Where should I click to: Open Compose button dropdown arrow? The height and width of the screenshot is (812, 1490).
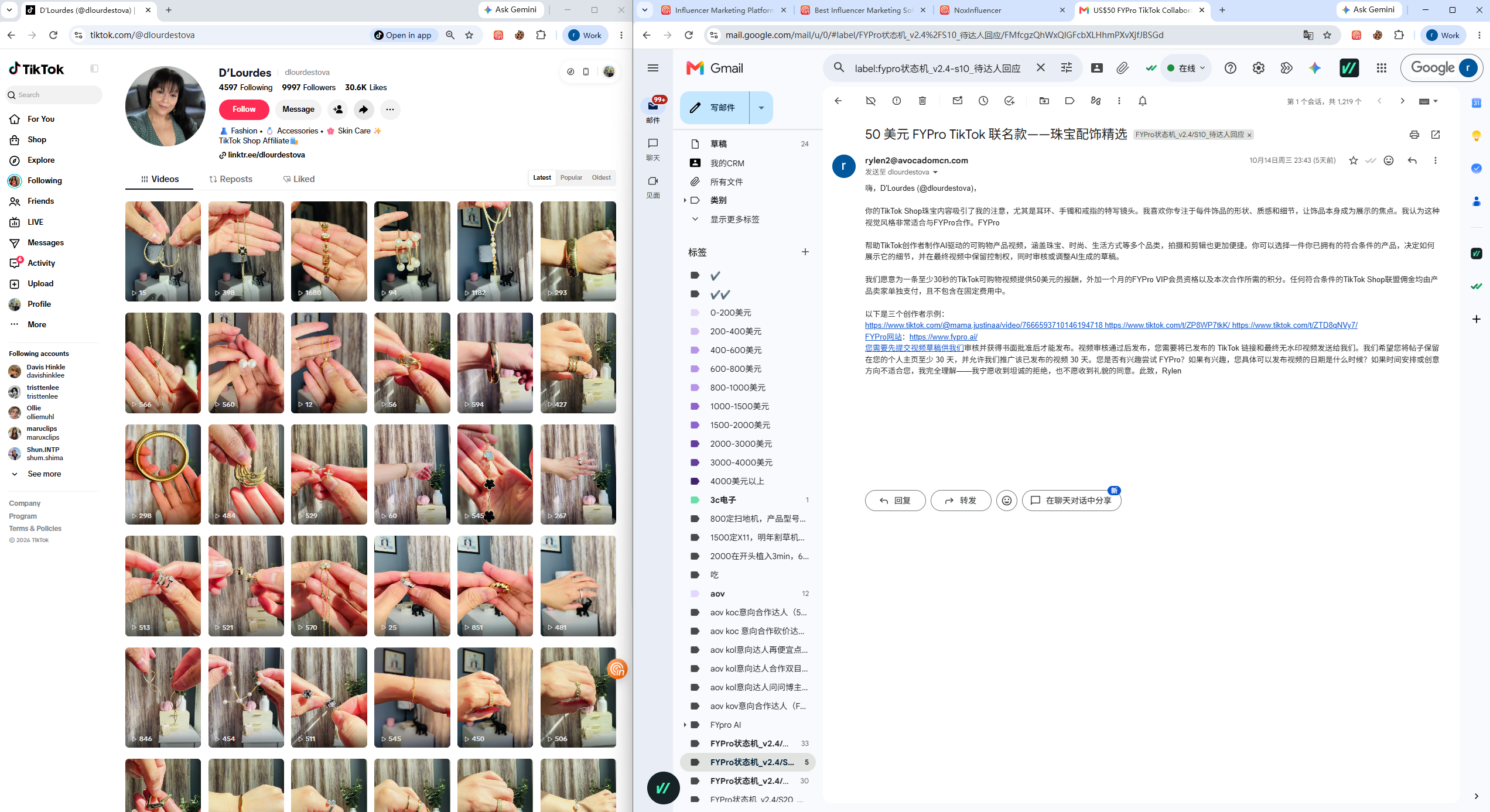761,108
